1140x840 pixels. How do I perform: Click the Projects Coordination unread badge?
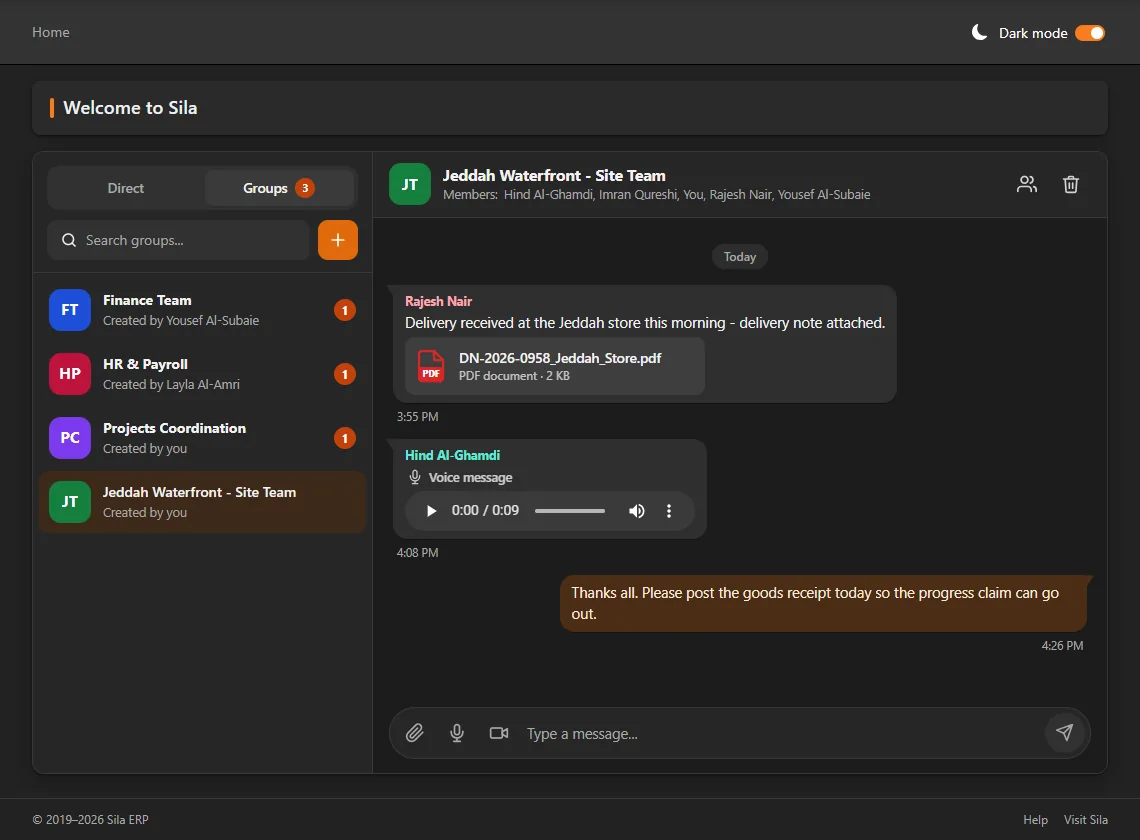point(345,439)
